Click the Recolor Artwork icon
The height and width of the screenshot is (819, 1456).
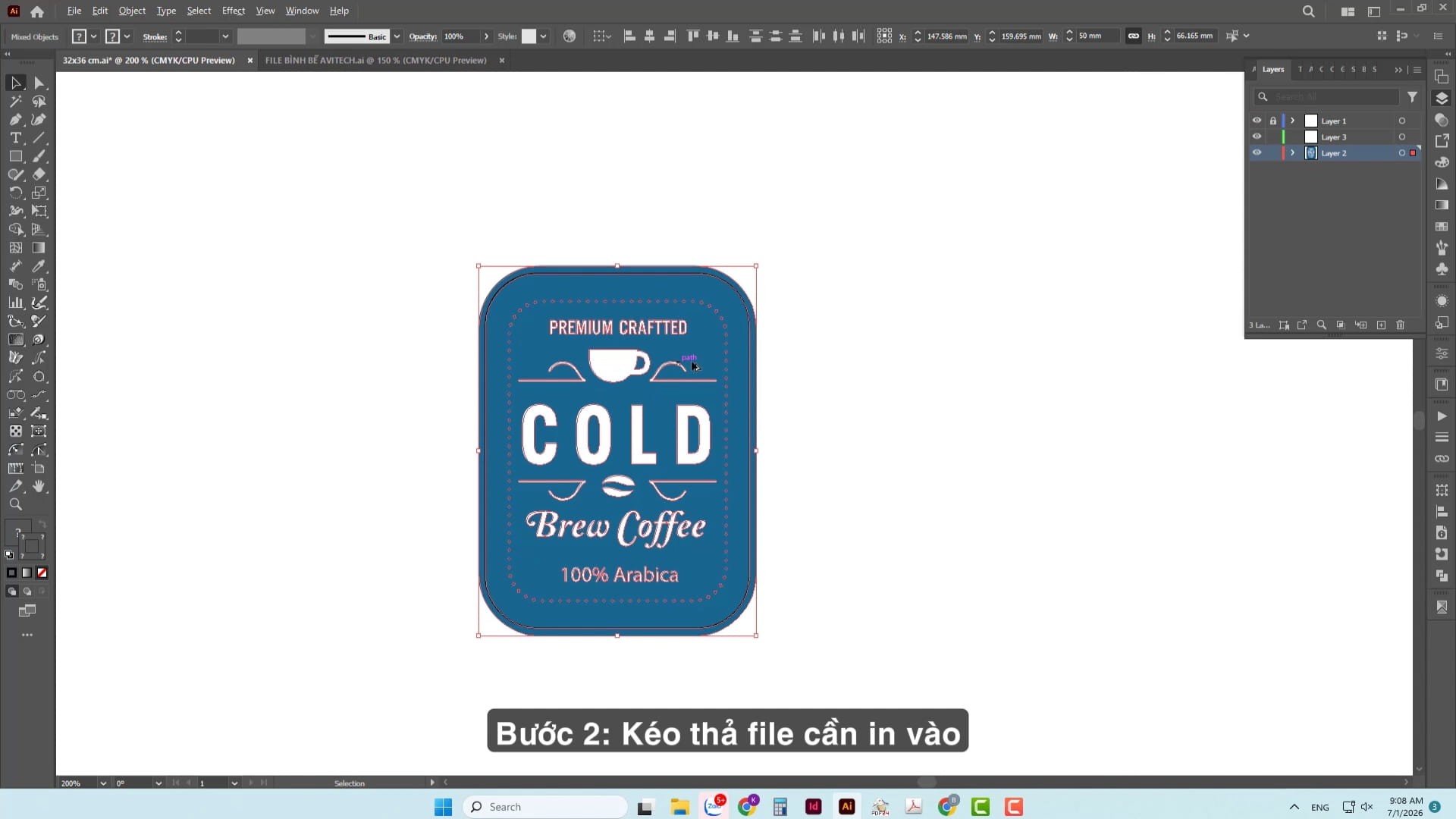(x=570, y=36)
